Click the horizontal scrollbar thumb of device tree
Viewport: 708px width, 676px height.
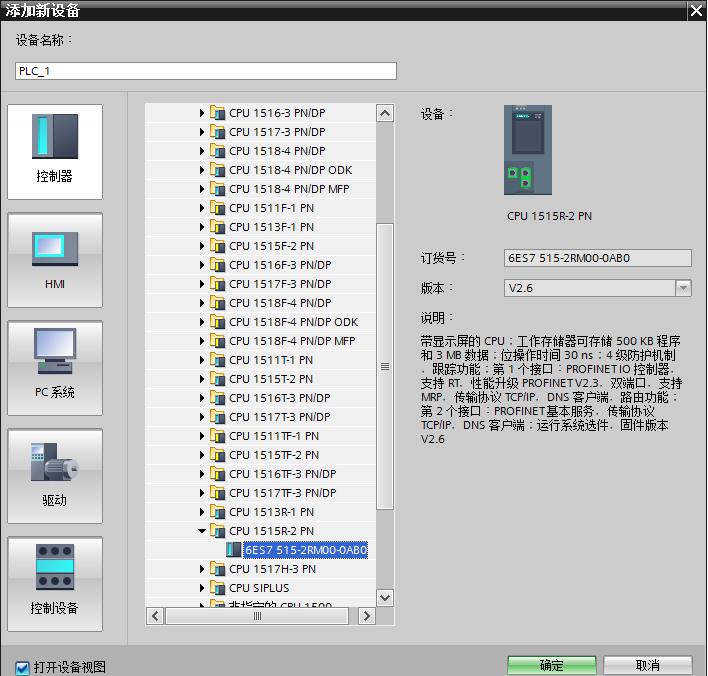(x=257, y=616)
